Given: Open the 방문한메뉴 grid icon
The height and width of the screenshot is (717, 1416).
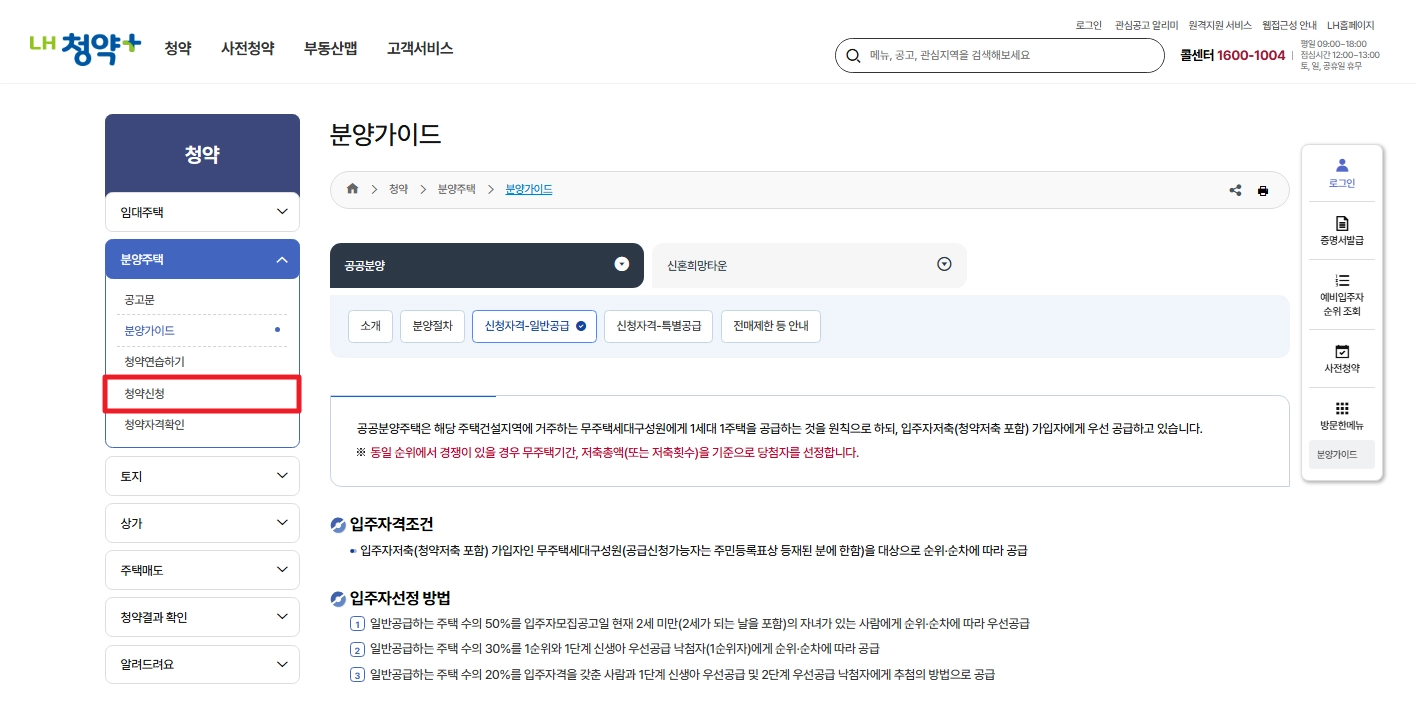Looking at the screenshot, I should (x=1341, y=412).
